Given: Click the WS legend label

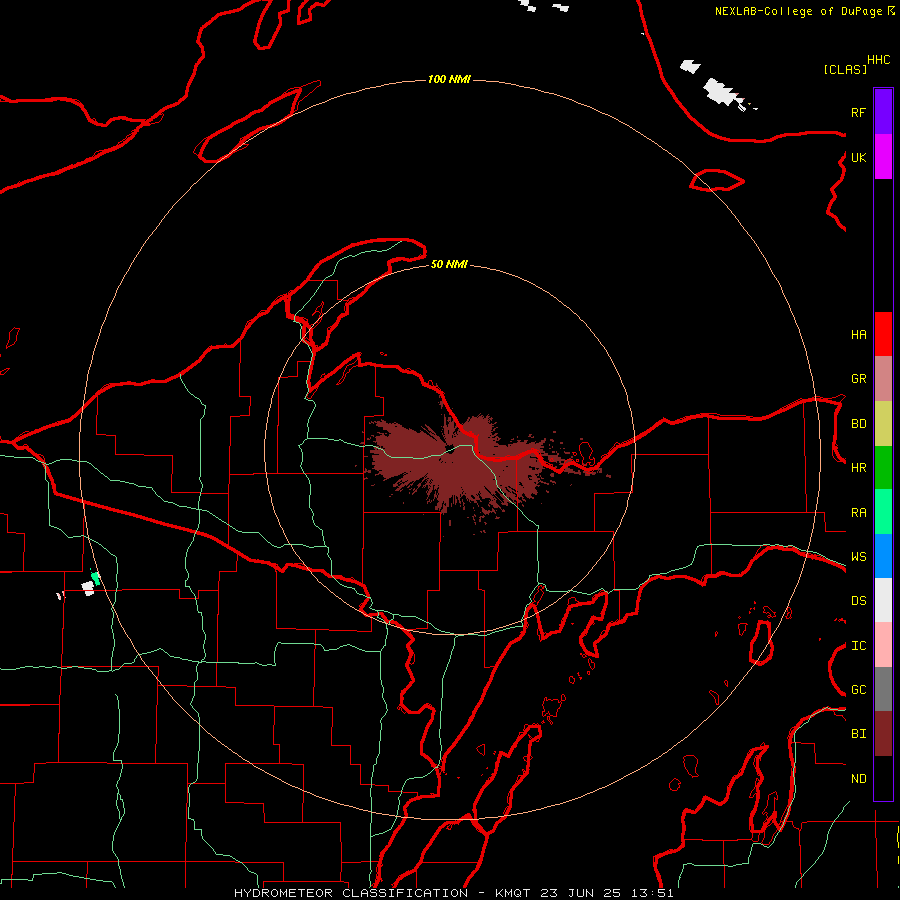Looking at the screenshot, I should [x=858, y=557].
